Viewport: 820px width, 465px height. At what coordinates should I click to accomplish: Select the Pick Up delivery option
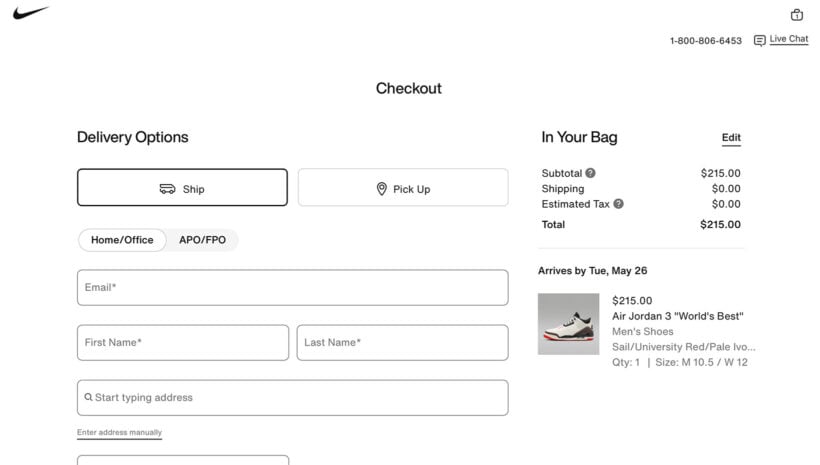pos(403,187)
